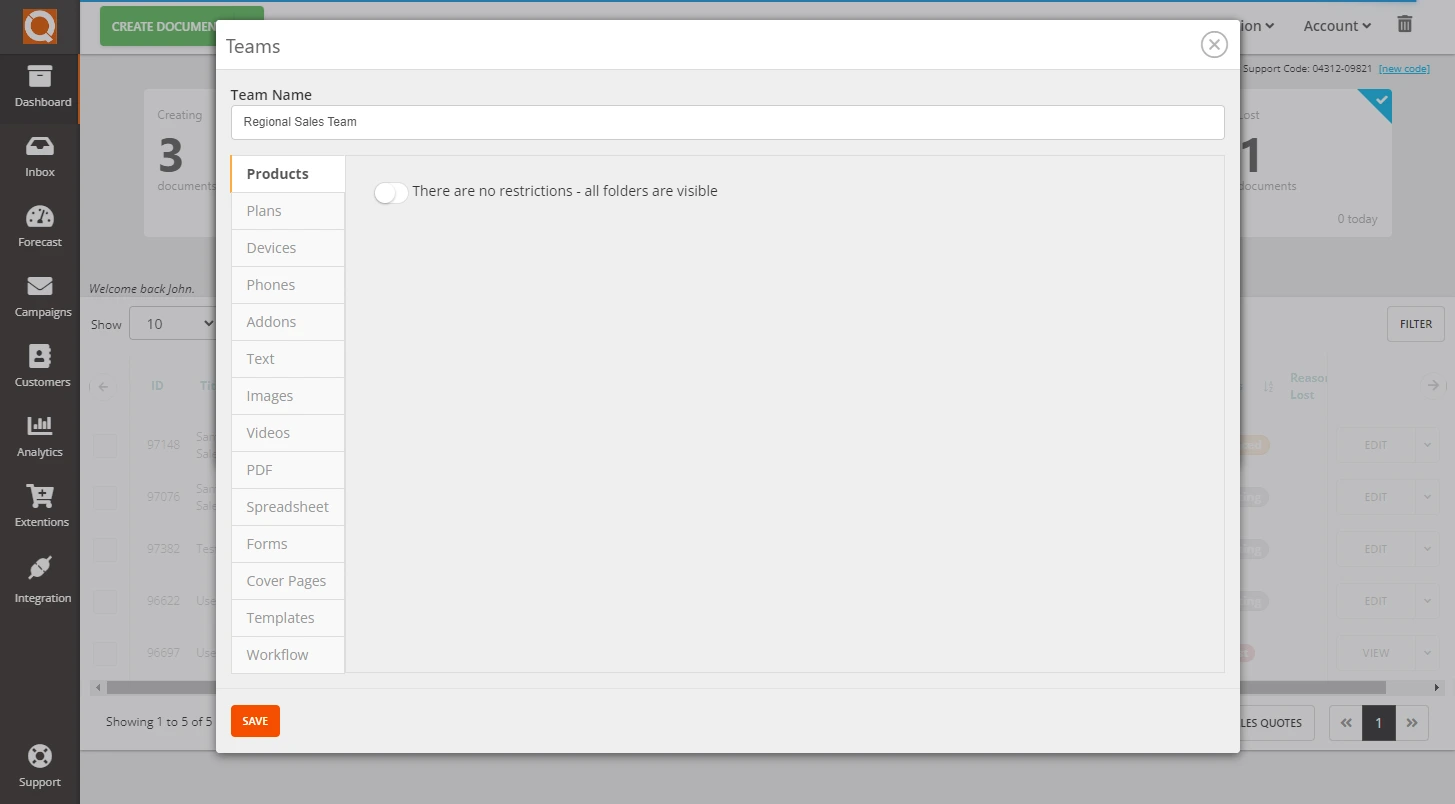Screen dimensions: 1455x804
Task: Expand the Account dropdown menu
Action: [1337, 26]
